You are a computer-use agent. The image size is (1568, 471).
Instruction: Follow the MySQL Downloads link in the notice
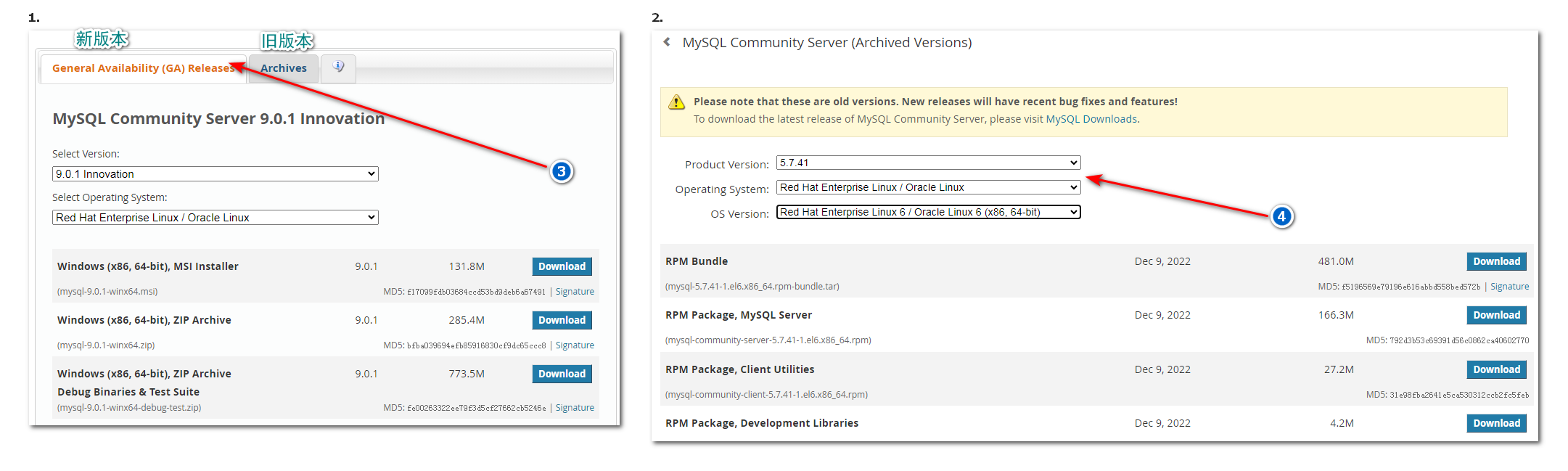(1091, 119)
